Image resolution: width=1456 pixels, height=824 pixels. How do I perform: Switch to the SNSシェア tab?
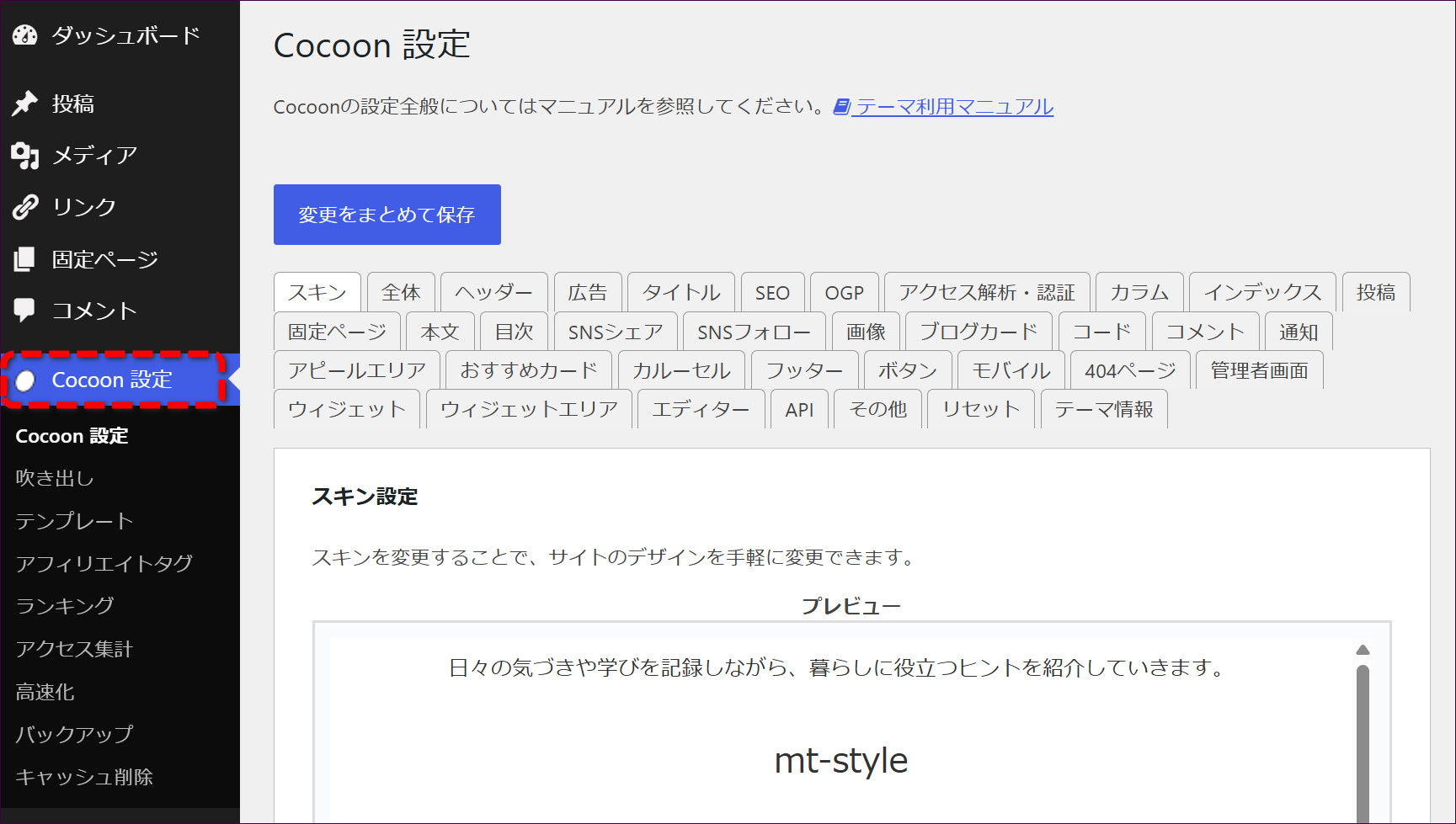(x=616, y=332)
